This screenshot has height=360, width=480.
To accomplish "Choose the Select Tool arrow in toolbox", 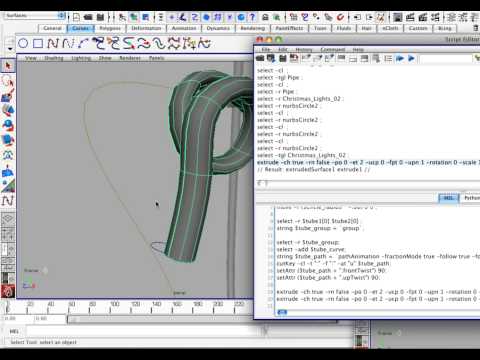I will pos(8,65).
